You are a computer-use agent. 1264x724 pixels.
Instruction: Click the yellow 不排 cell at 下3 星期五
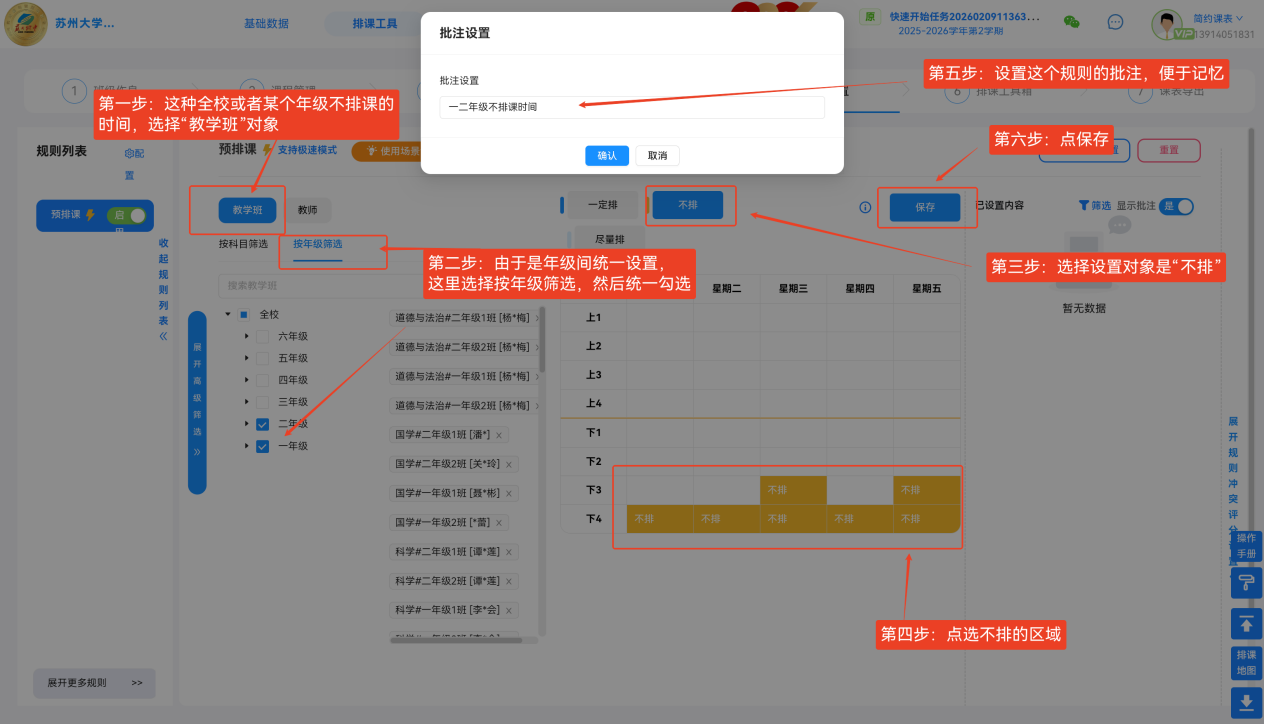coord(926,490)
